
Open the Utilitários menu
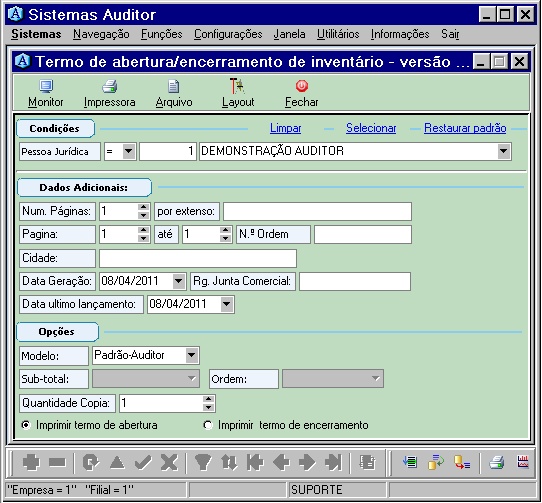338,34
